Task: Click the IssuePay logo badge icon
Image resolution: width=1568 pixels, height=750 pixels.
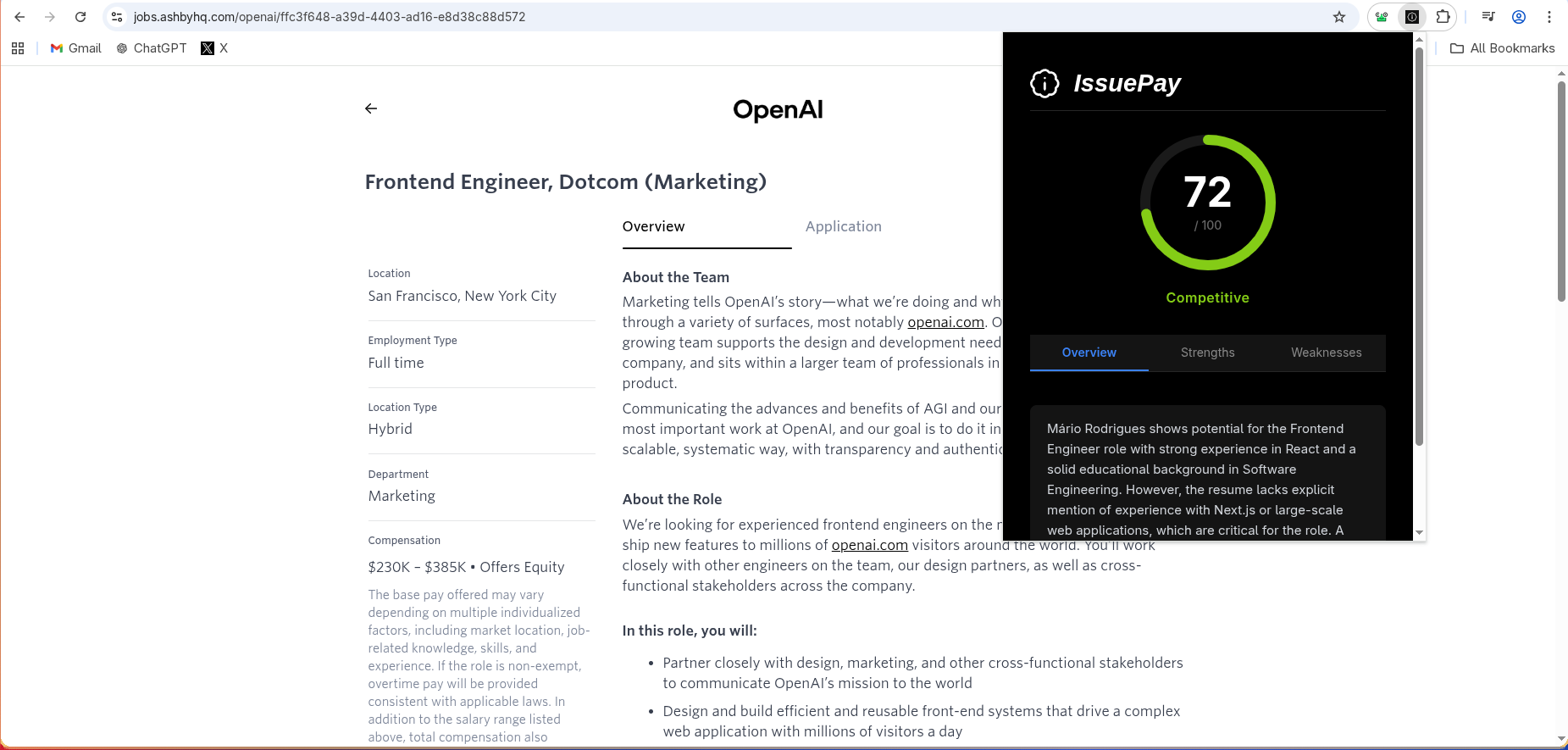Action: (x=1044, y=83)
